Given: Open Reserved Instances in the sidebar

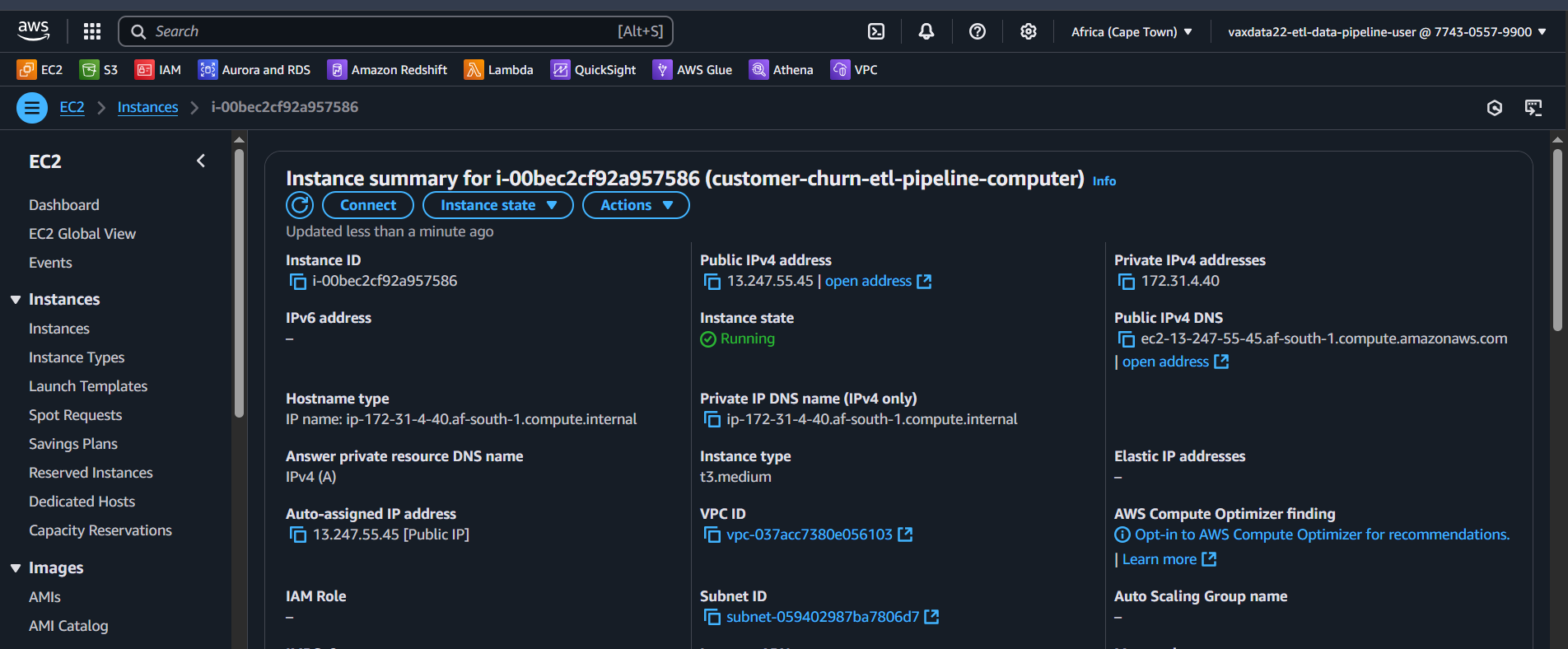Looking at the screenshot, I should pyautogui.click(x=91, y=473).
